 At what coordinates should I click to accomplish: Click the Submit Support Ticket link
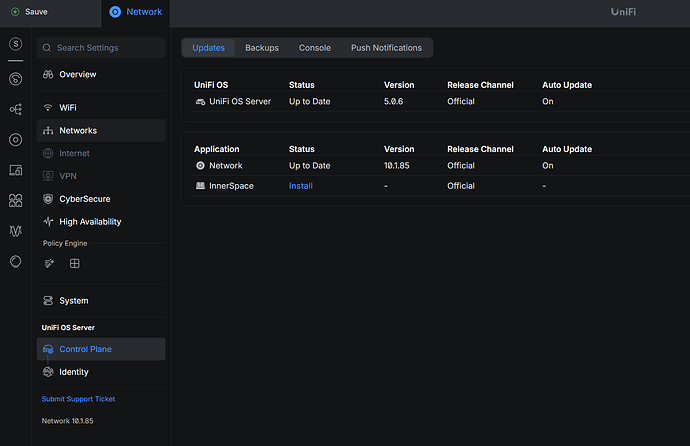(x=78, y=399)
